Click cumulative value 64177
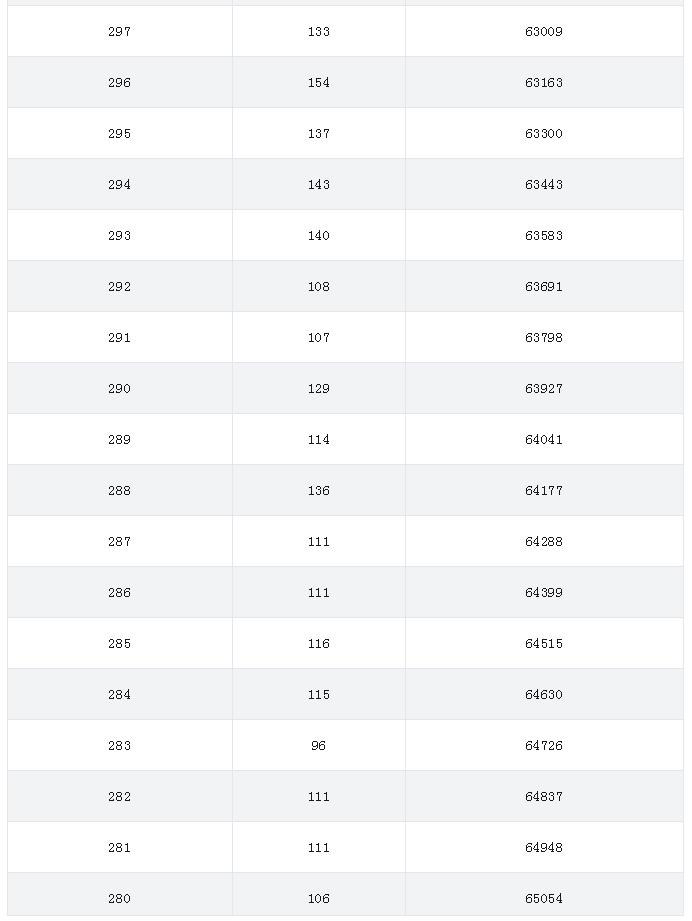Screen dimensions: 692x921 click(x=544, y=490)
